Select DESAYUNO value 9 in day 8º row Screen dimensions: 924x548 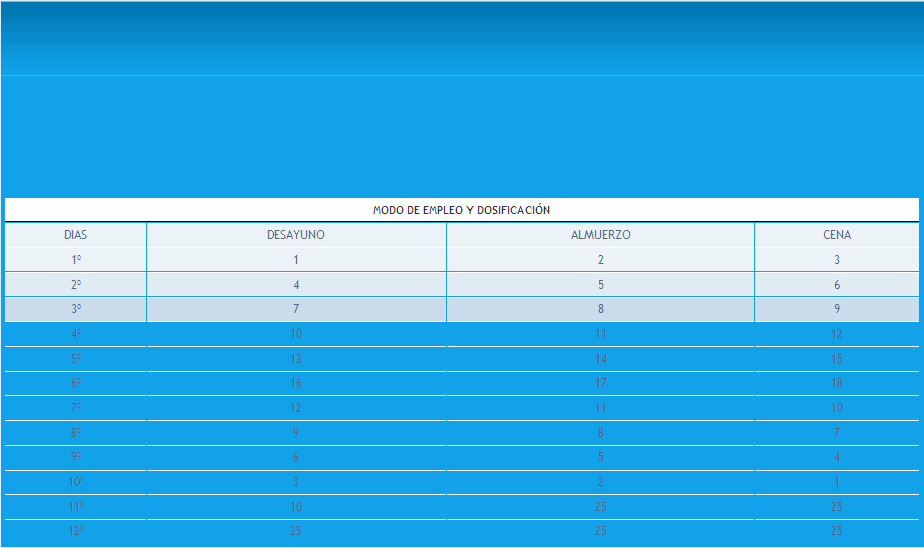(x=296, y=433)
